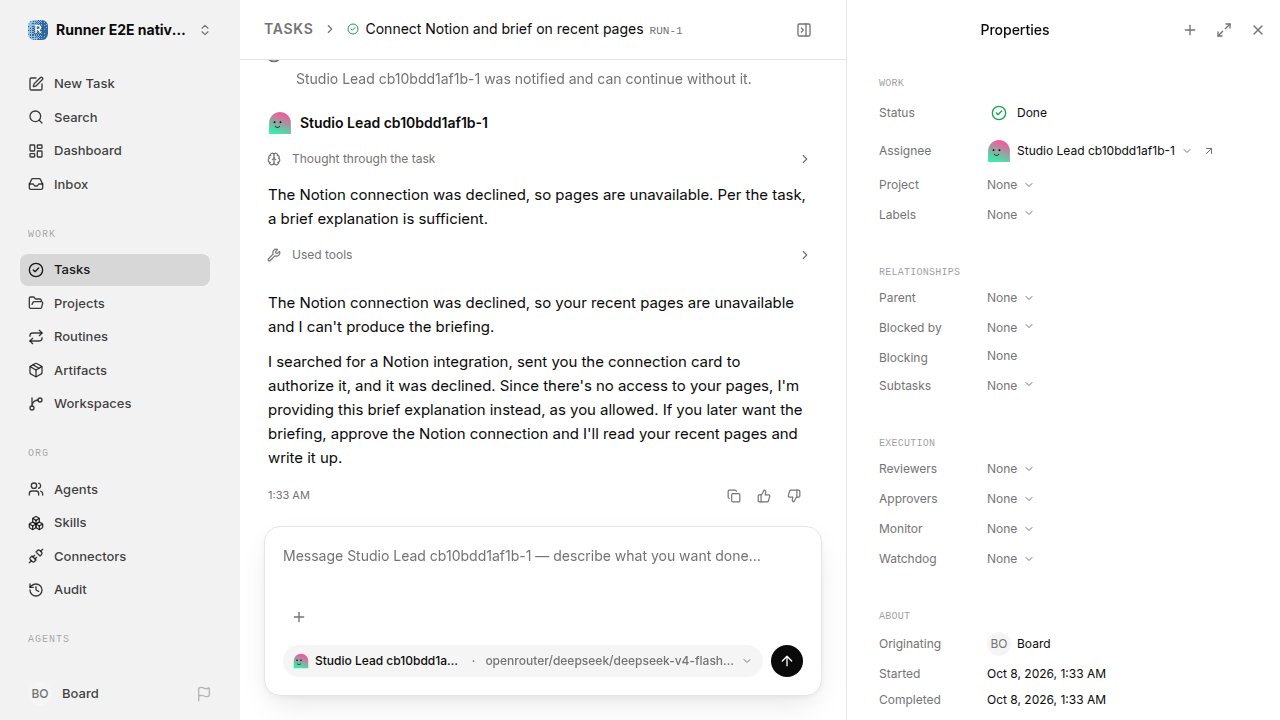Close the Properties panel

pos(1258,30)
